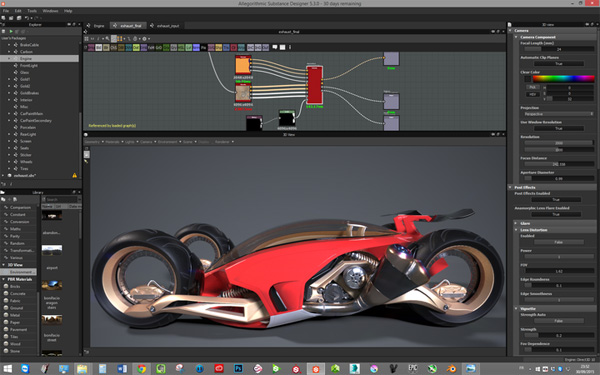The width and height of the screenshot is (600, 375).
Task: Launch Blender from the Windows taskbar
Action: pos(452,368)
